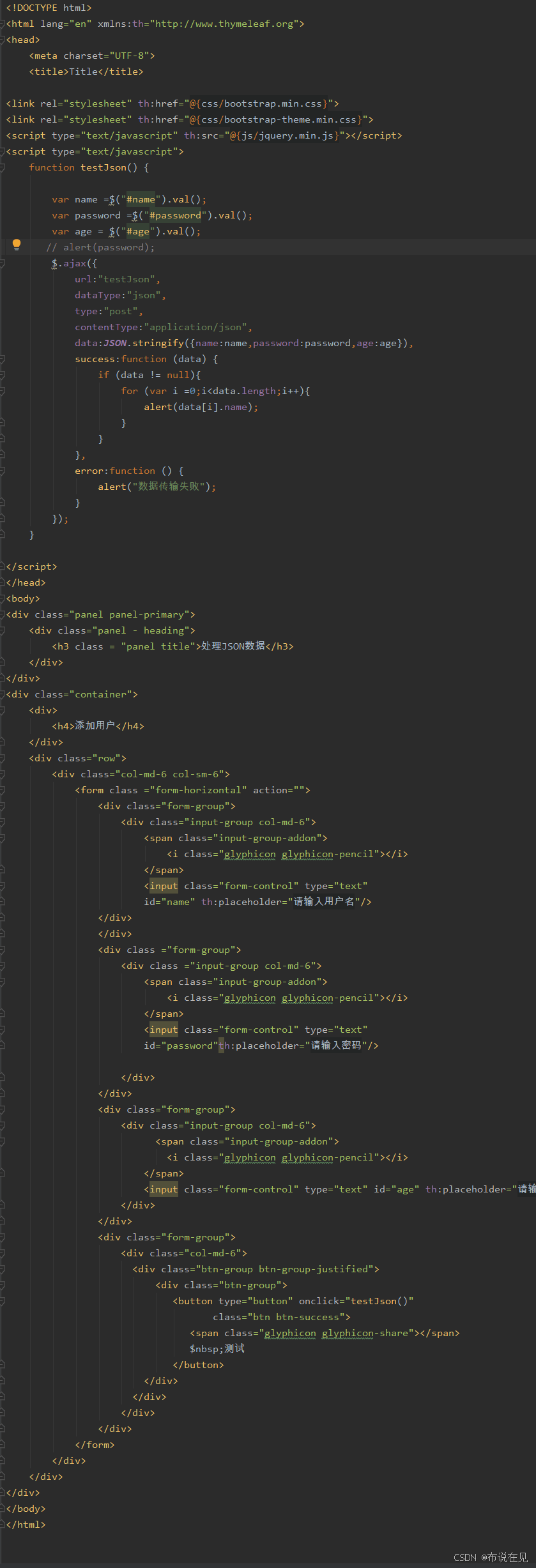Image resolution: width=536 pixels, height=1568 pixels.
Task: Collapse the fold marker beside the $.ajax({ line
Action: click(x=3, y=263)
